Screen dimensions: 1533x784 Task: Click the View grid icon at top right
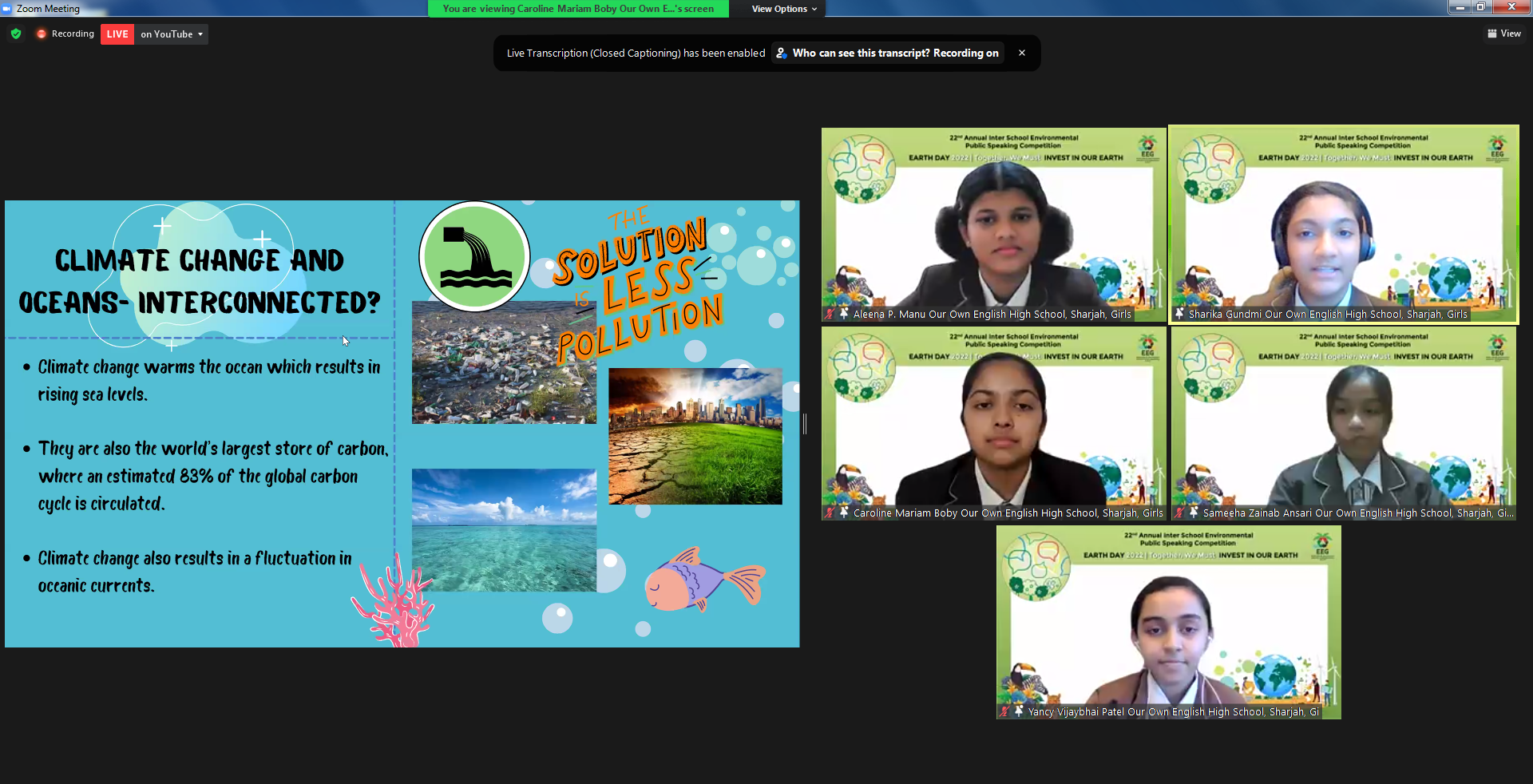point(1491,34)
